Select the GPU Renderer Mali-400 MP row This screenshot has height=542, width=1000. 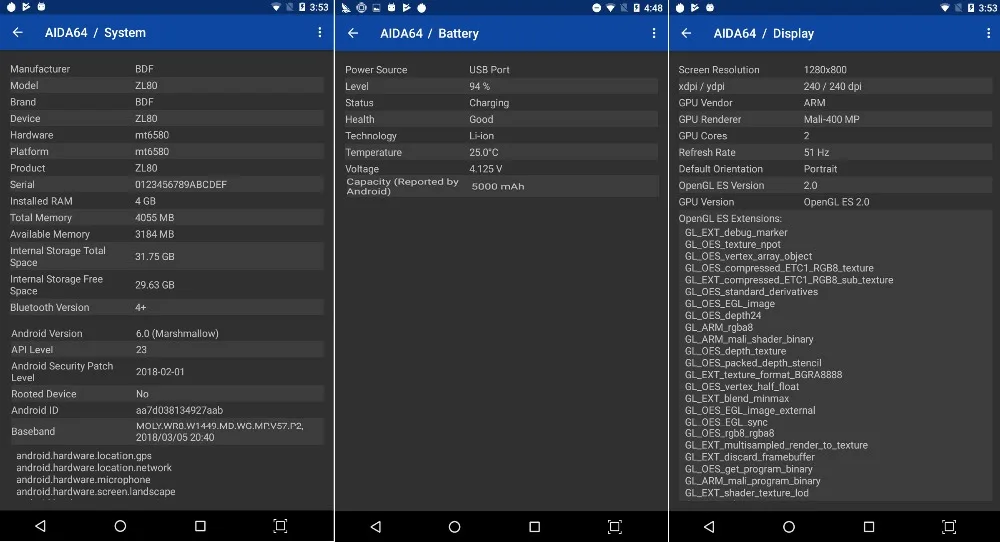point(835,119)
